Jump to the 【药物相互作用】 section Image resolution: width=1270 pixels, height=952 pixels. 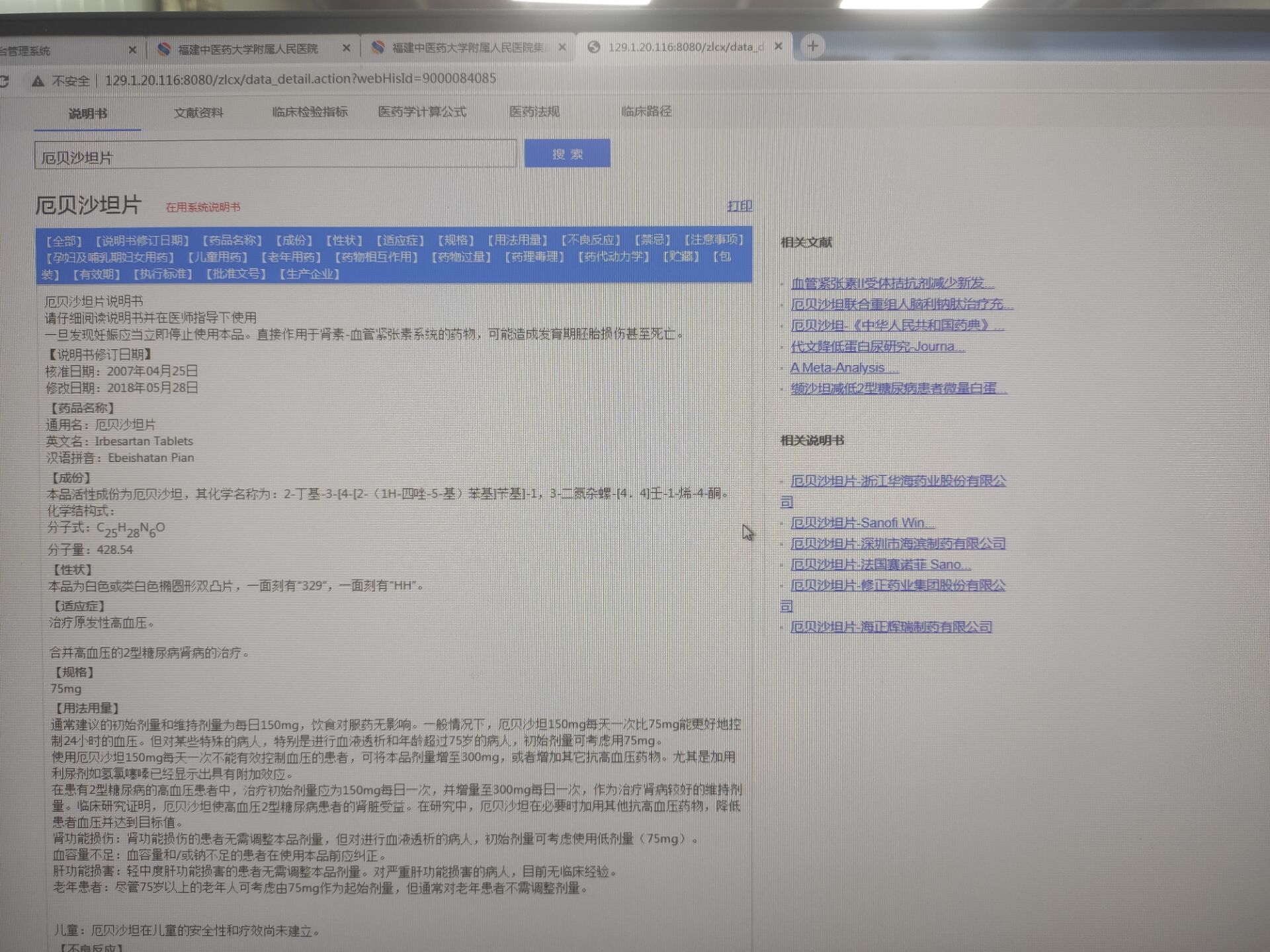coord(376,257)
